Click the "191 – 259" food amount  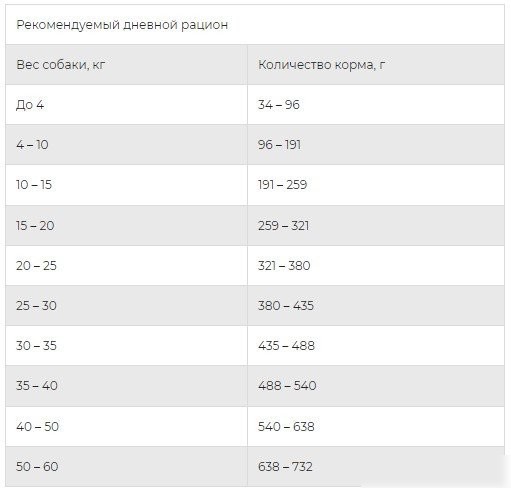tap(282, 185)
